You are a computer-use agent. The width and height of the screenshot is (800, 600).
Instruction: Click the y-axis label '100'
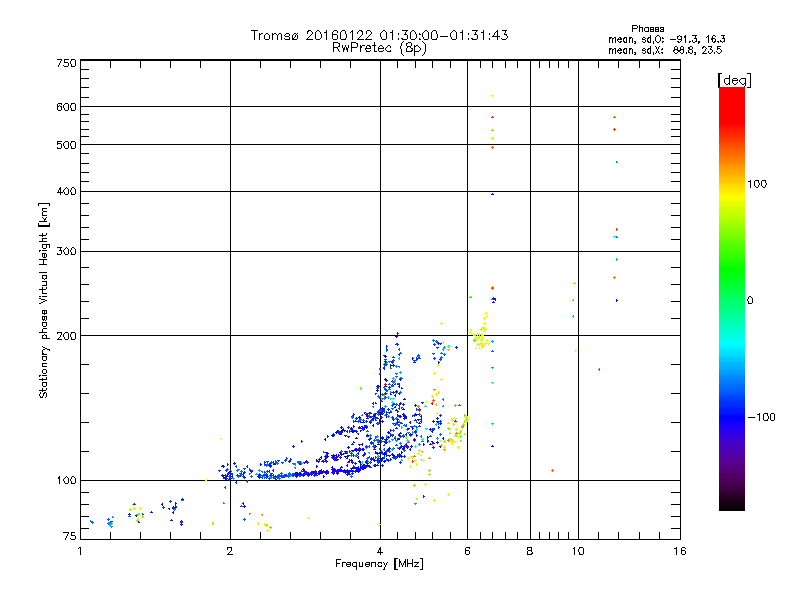(66, 480)
